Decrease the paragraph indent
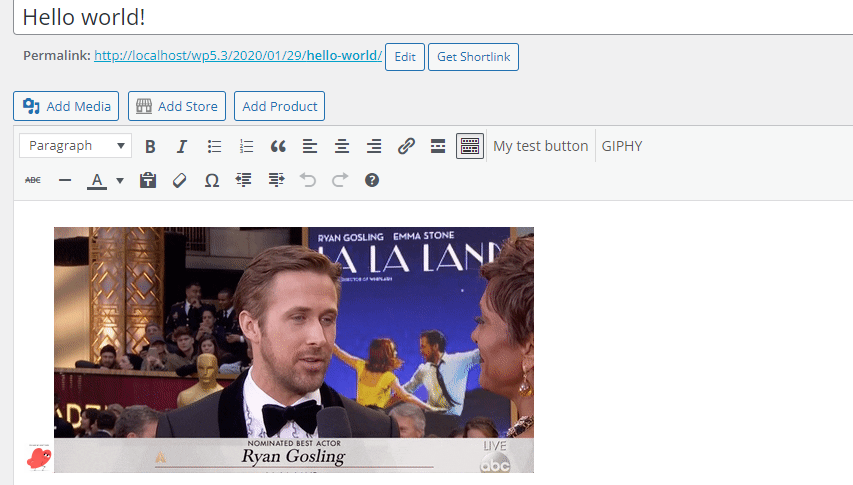 point(244,180)
